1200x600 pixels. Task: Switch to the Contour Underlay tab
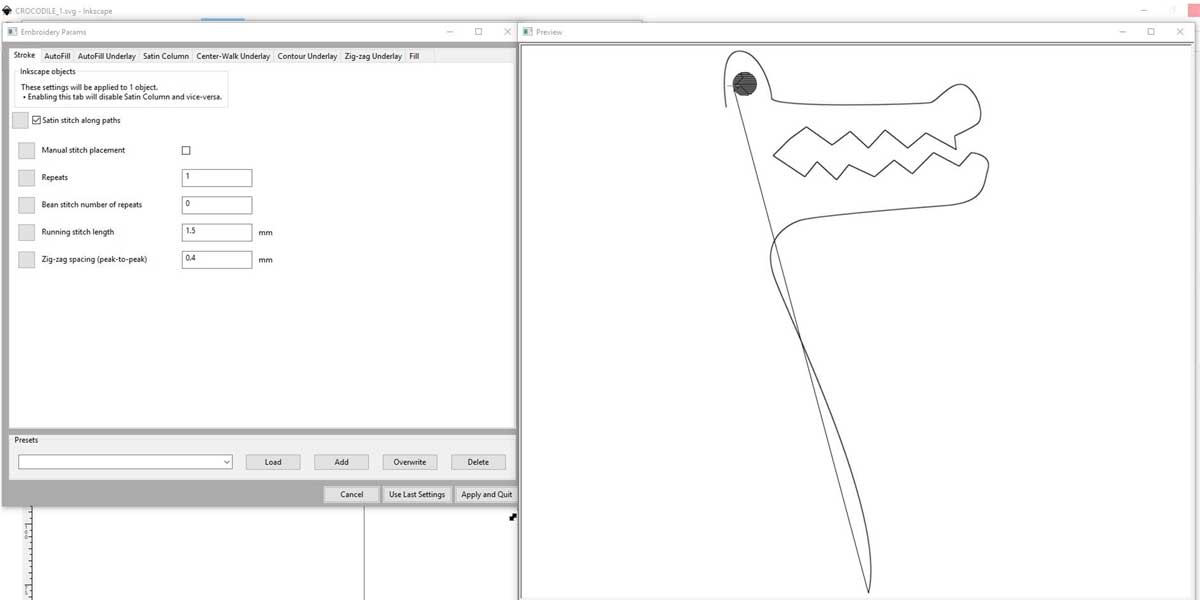[307, 56]
